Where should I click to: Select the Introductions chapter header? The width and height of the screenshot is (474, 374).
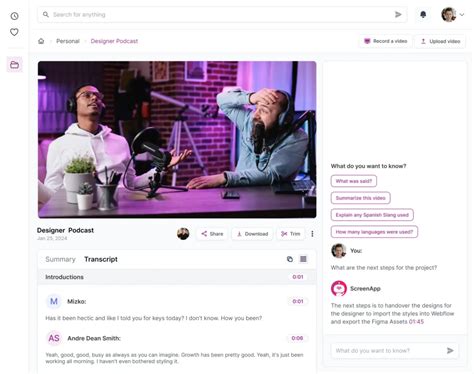click(177, 277)
